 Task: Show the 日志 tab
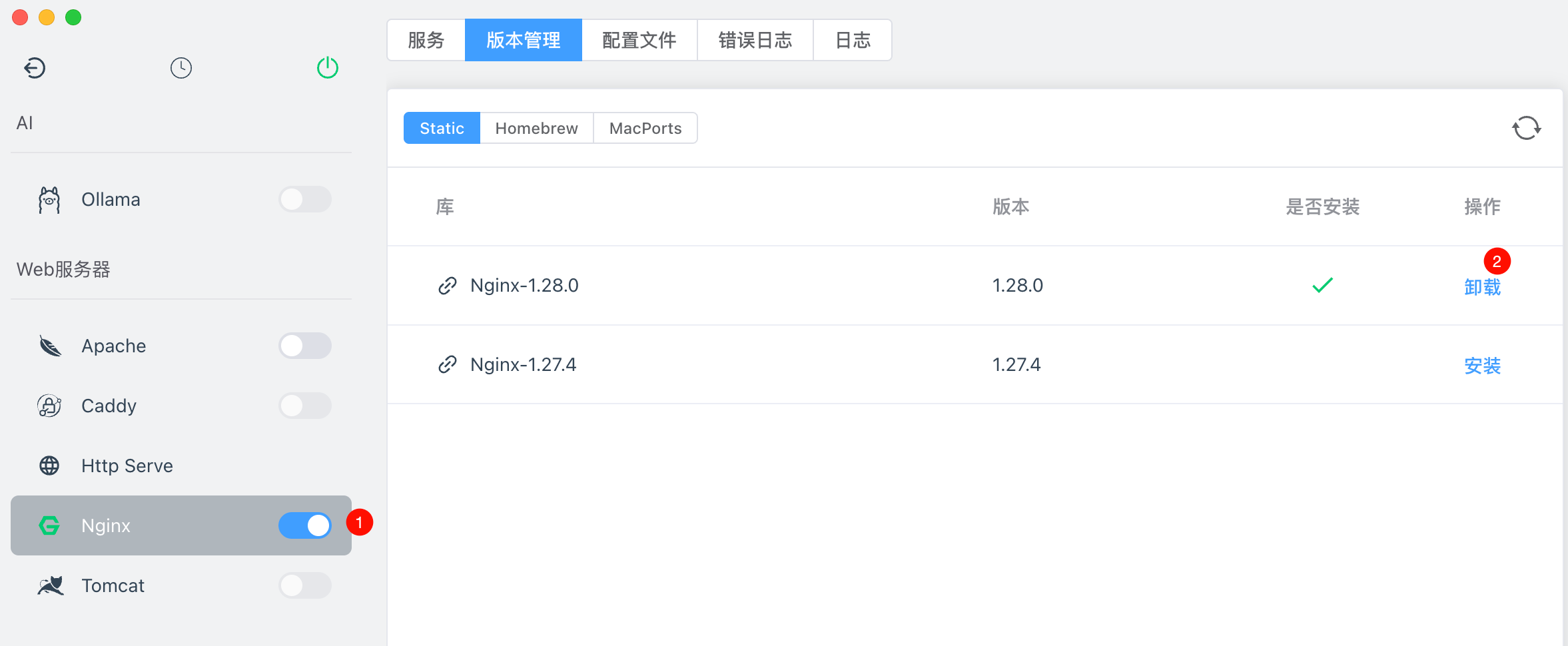click(x=853, y=40)
